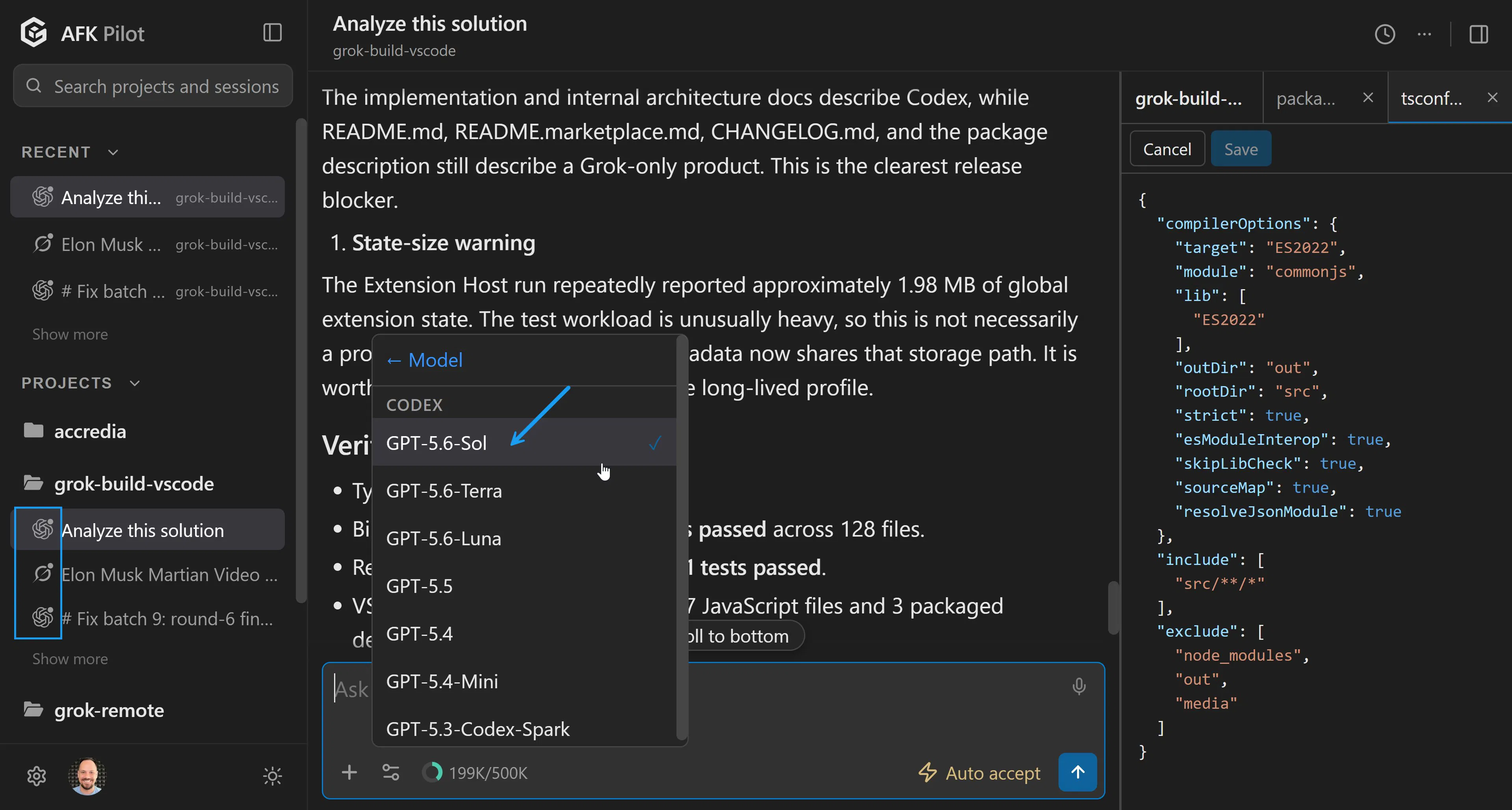Viewport: 1512px width, 810px height.
Task: Save the tsconfig file changes
Action: pos(1241,149)
